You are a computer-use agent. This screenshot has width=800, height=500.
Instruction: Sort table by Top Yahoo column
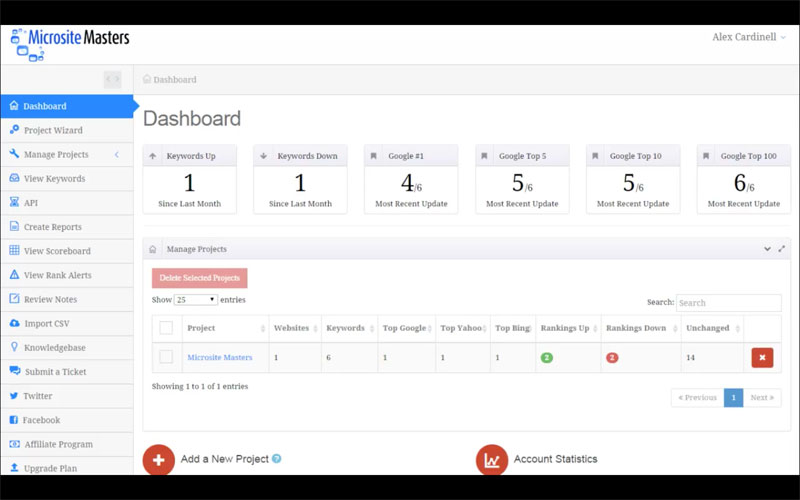point(463,328)
